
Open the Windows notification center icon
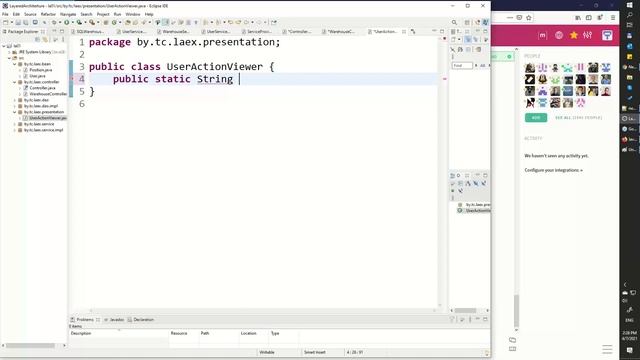point(629,350)
